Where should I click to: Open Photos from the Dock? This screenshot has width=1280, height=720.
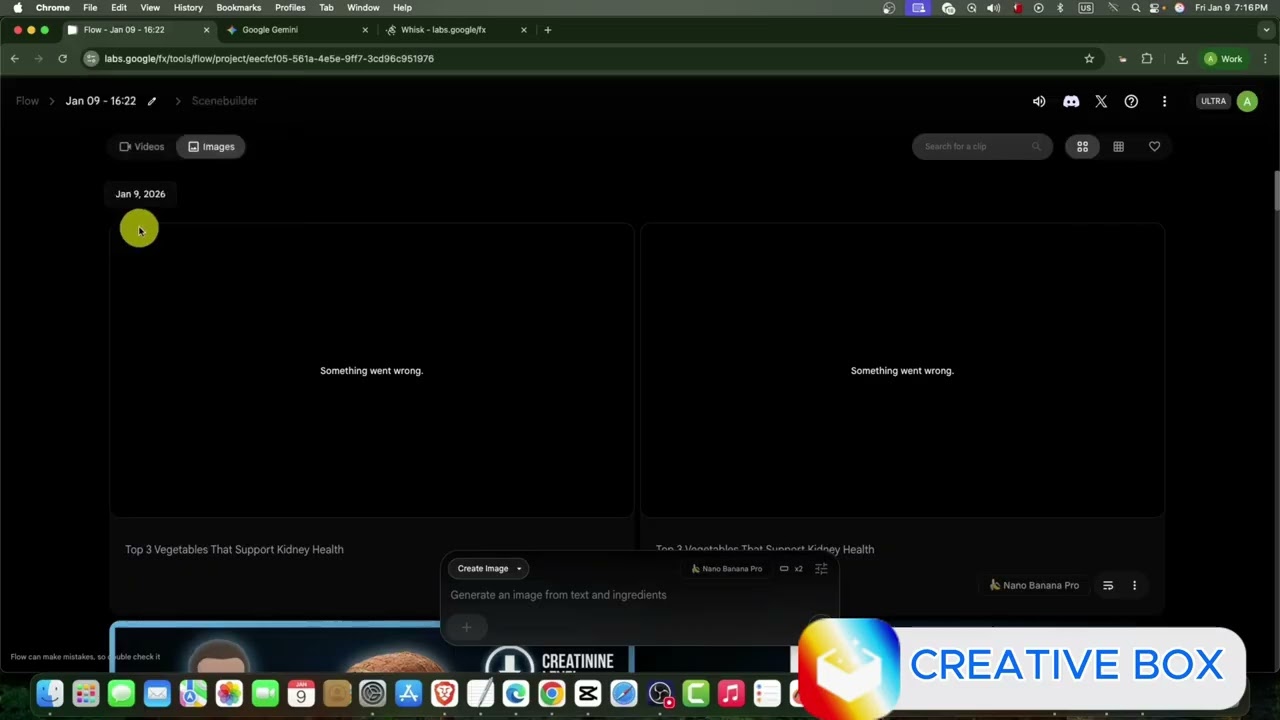[x=229, y=693]
